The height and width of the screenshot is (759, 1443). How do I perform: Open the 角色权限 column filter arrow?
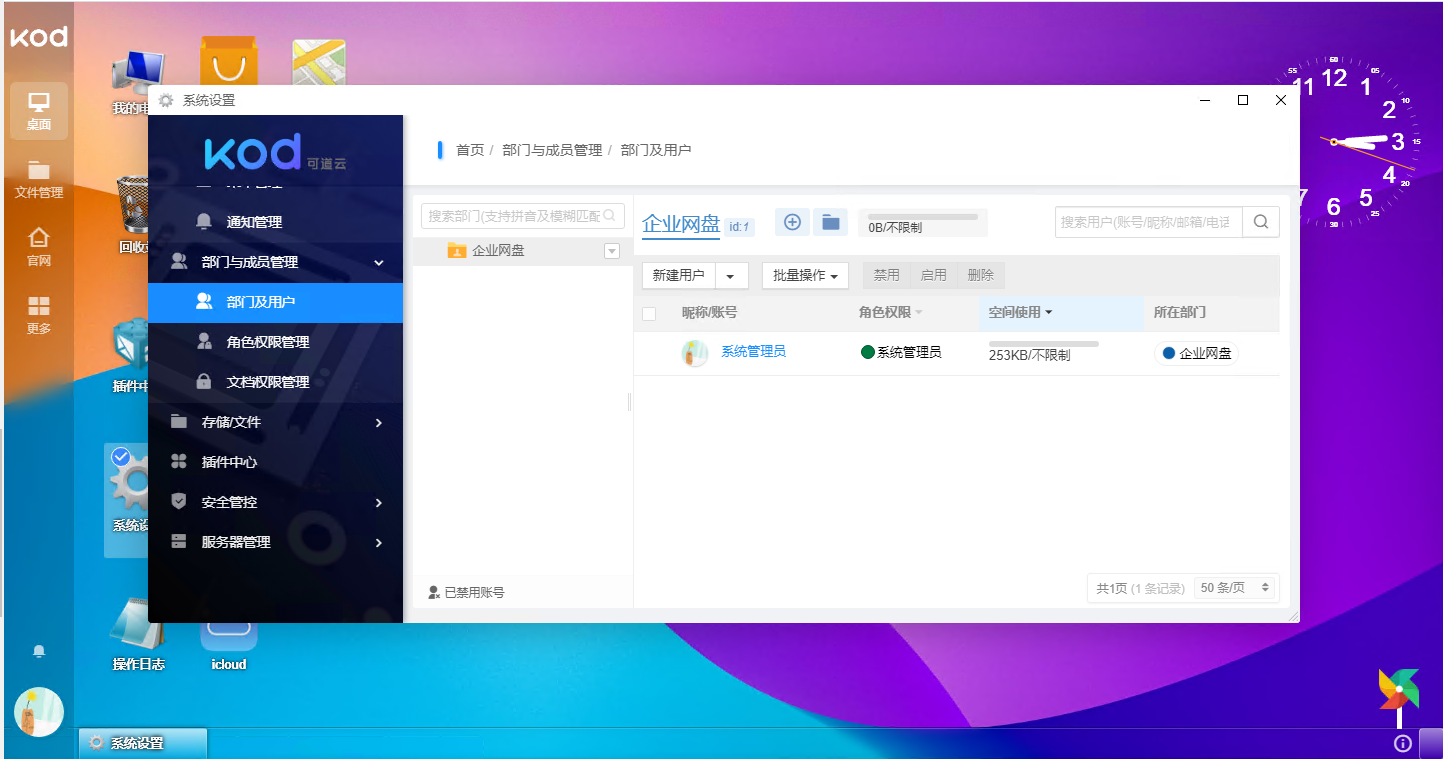[x=919, y=313]
